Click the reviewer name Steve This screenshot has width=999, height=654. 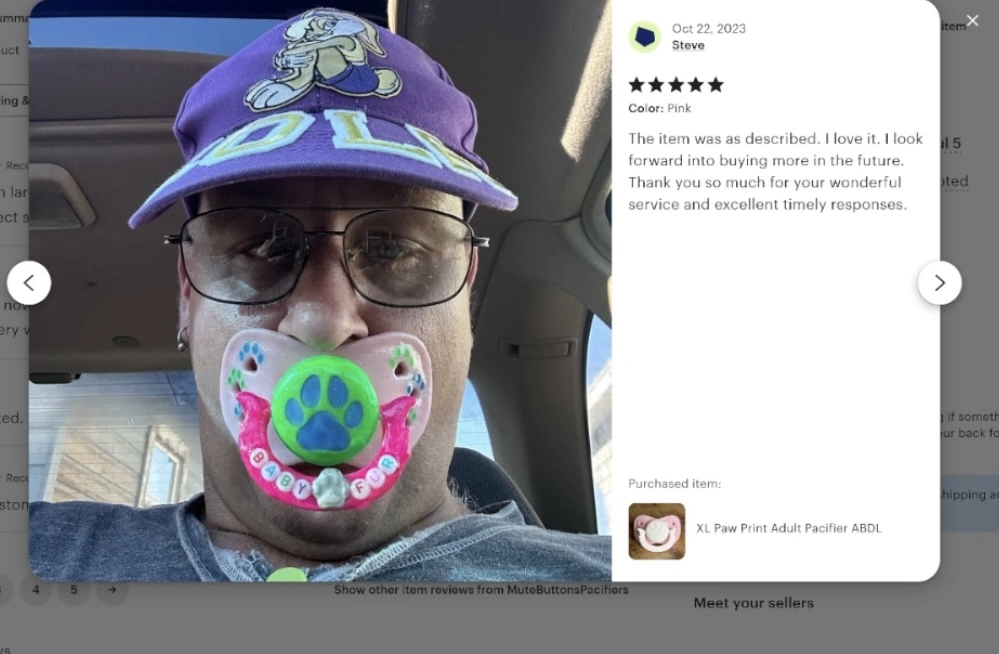click(688, 45)
